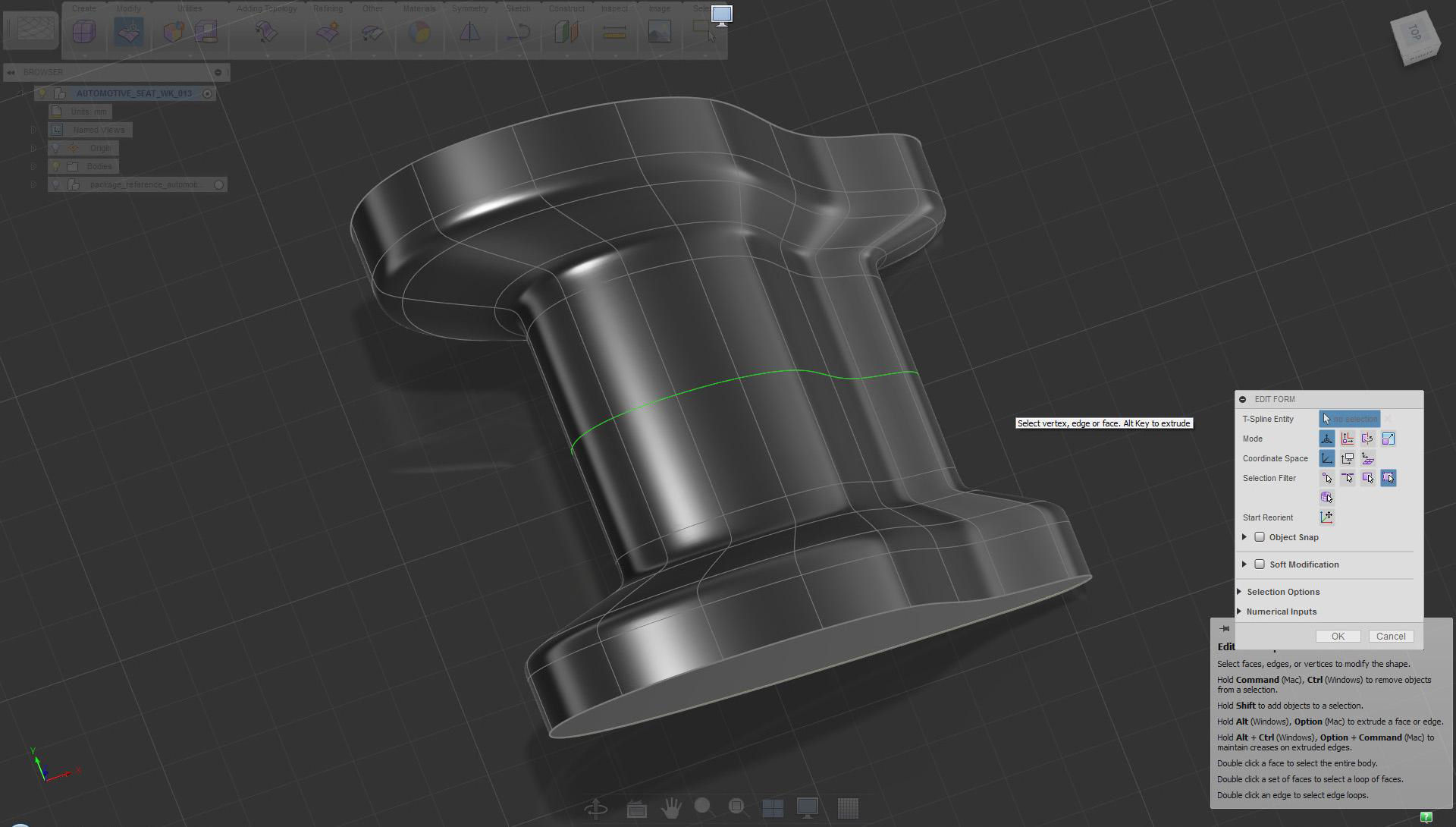Open the Create menu
Screen dimensions: 1456x827
83,9
